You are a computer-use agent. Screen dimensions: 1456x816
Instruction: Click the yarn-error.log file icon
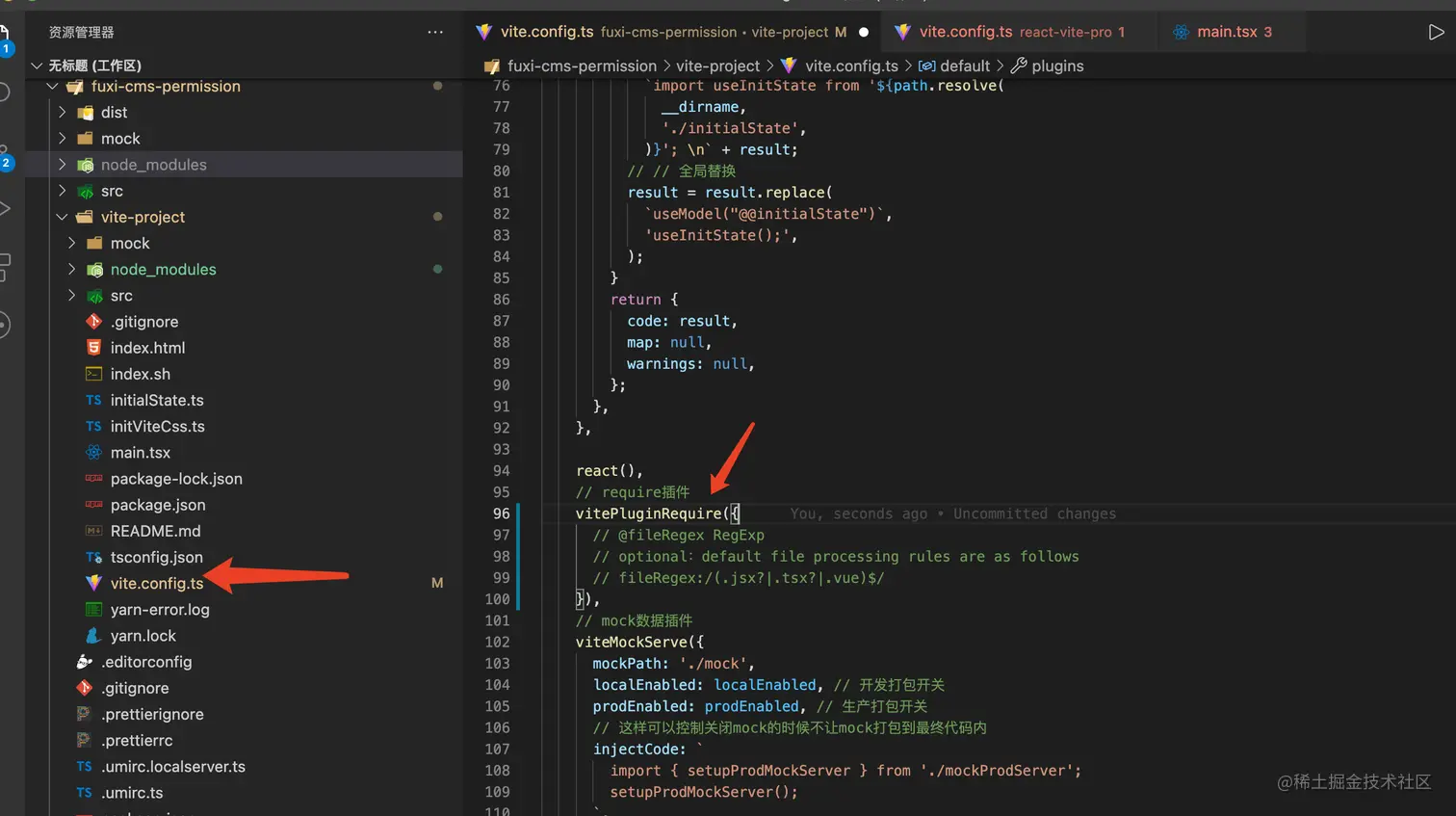coord(93,609)
